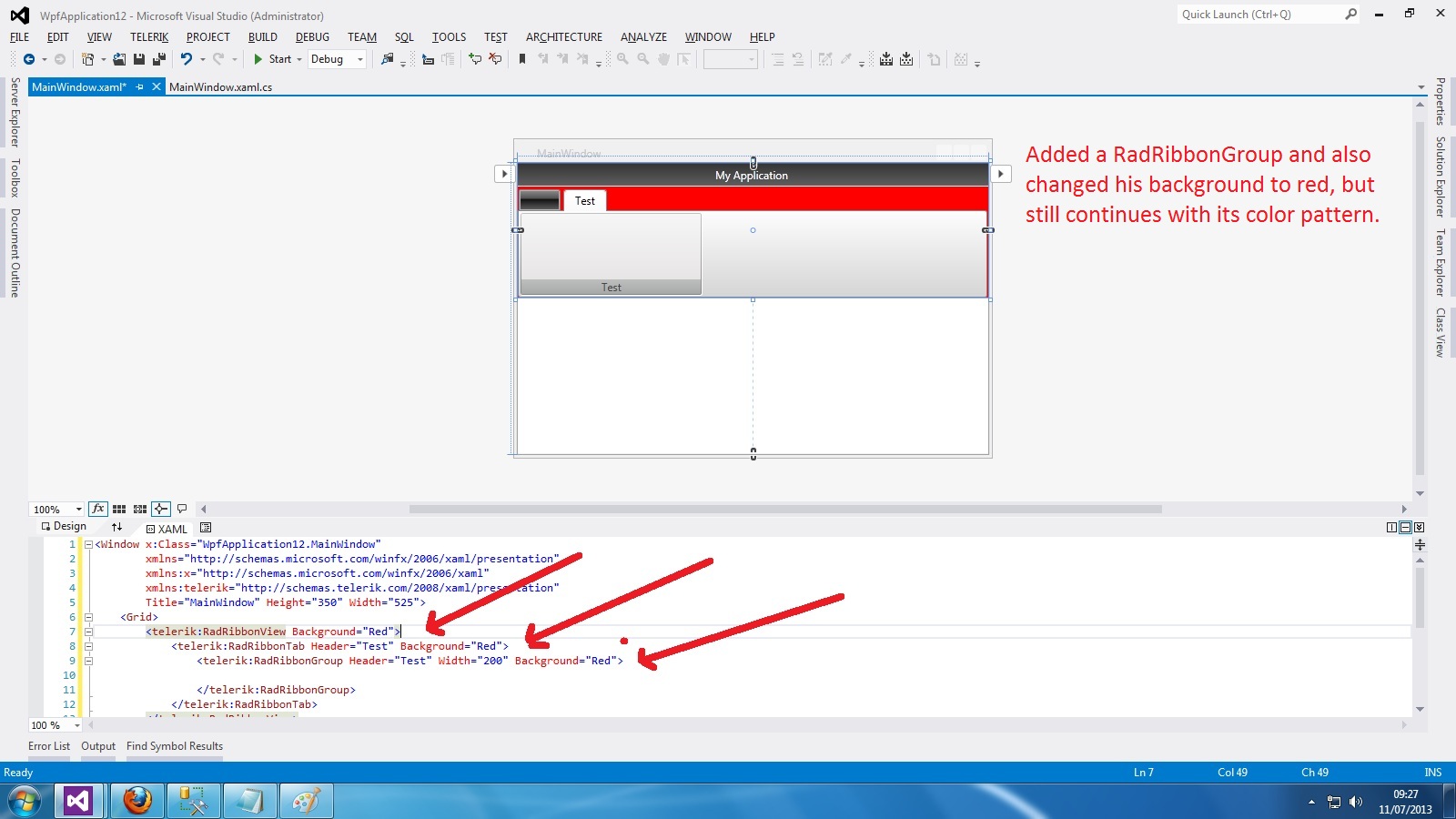Open the document tab list dropdown

pyautogui.click(x=1421, y=87)
